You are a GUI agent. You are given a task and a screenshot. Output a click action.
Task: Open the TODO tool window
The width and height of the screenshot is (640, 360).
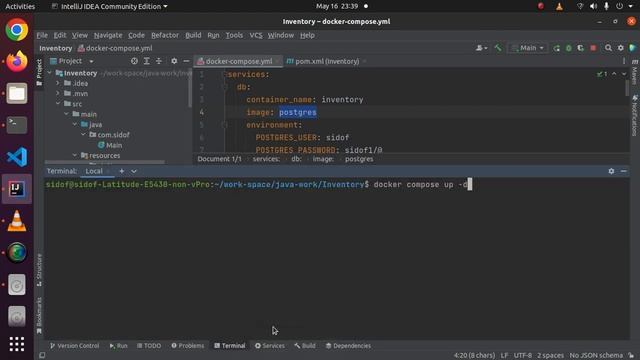coord(149,346)
